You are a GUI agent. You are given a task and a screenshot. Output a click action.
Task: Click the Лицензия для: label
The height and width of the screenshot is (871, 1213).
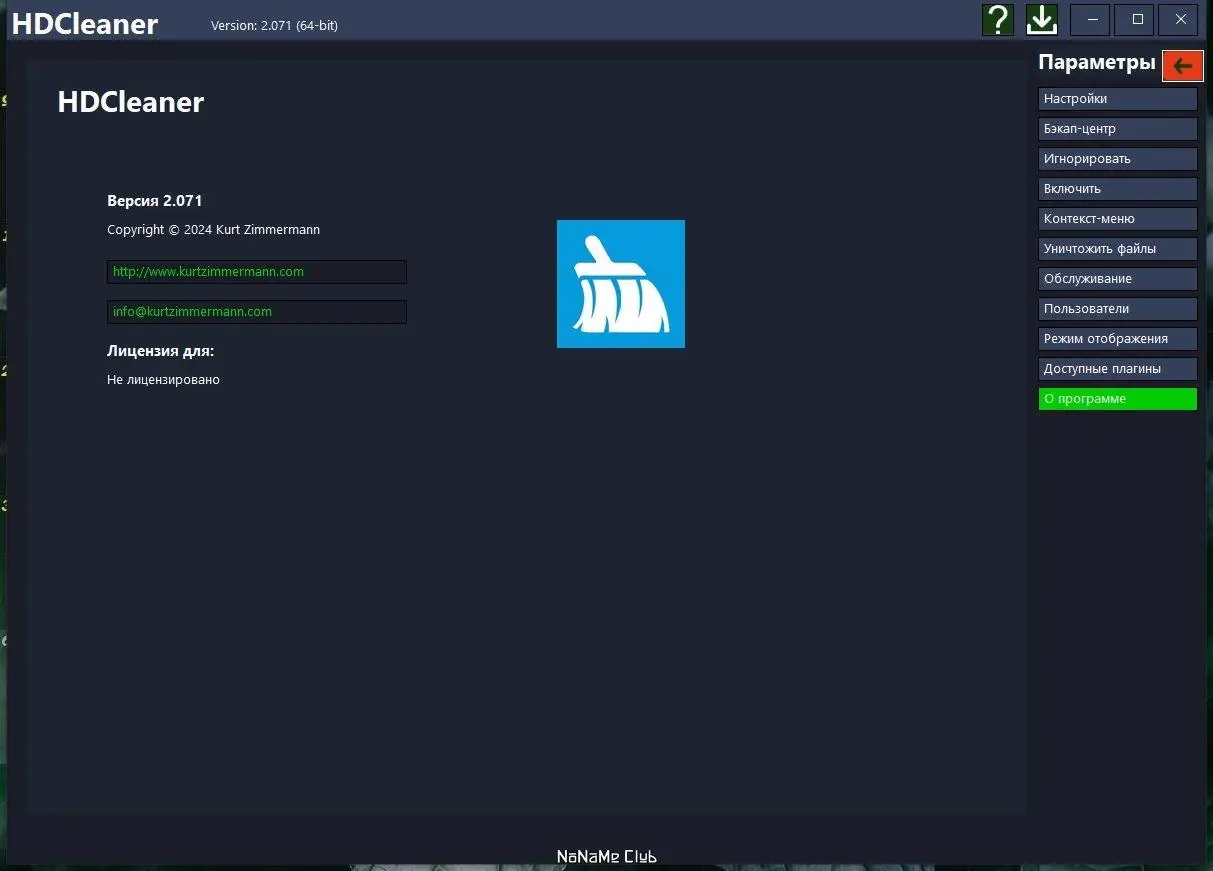161,351
